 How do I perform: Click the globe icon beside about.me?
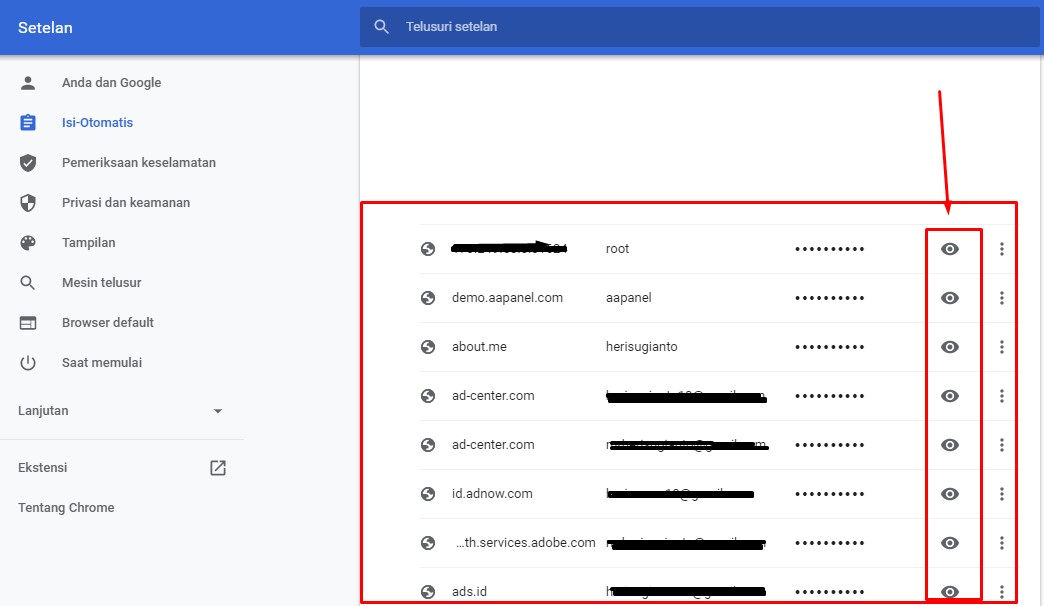coord(428,347)
